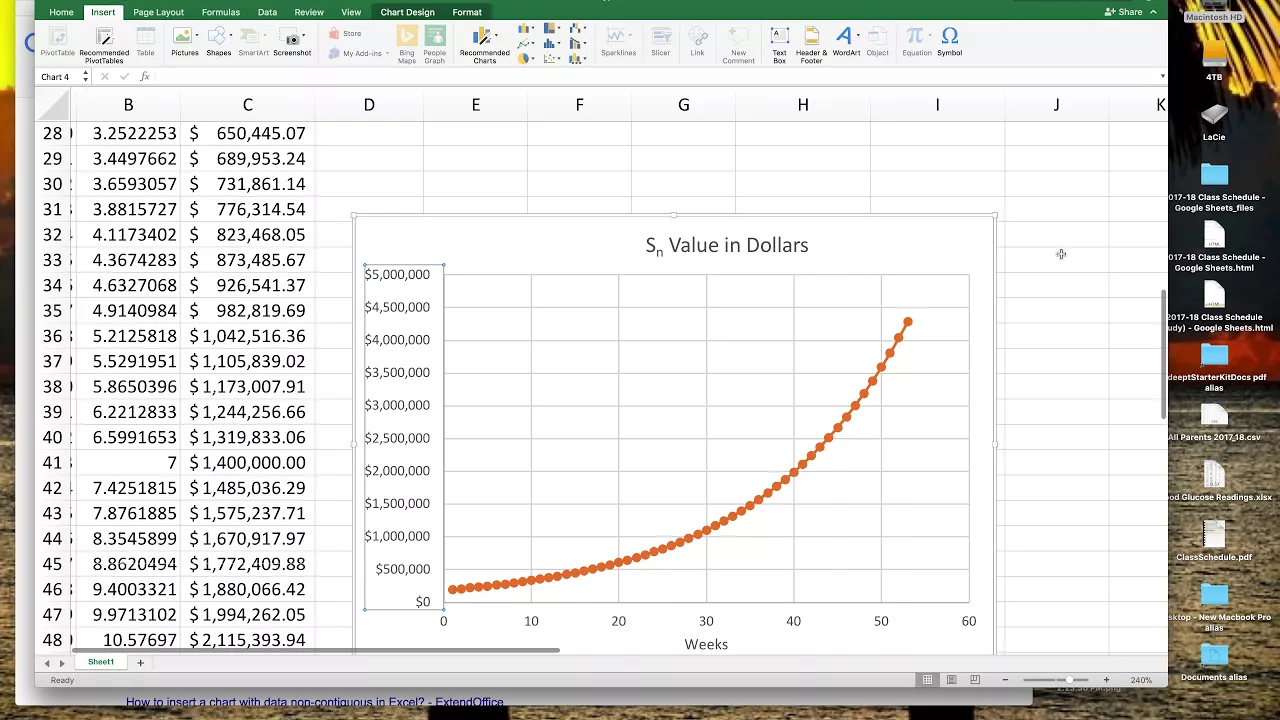Click the Bing Maps icon
The width and height of the screenshot is (1280, 720).
click(406, 37)
